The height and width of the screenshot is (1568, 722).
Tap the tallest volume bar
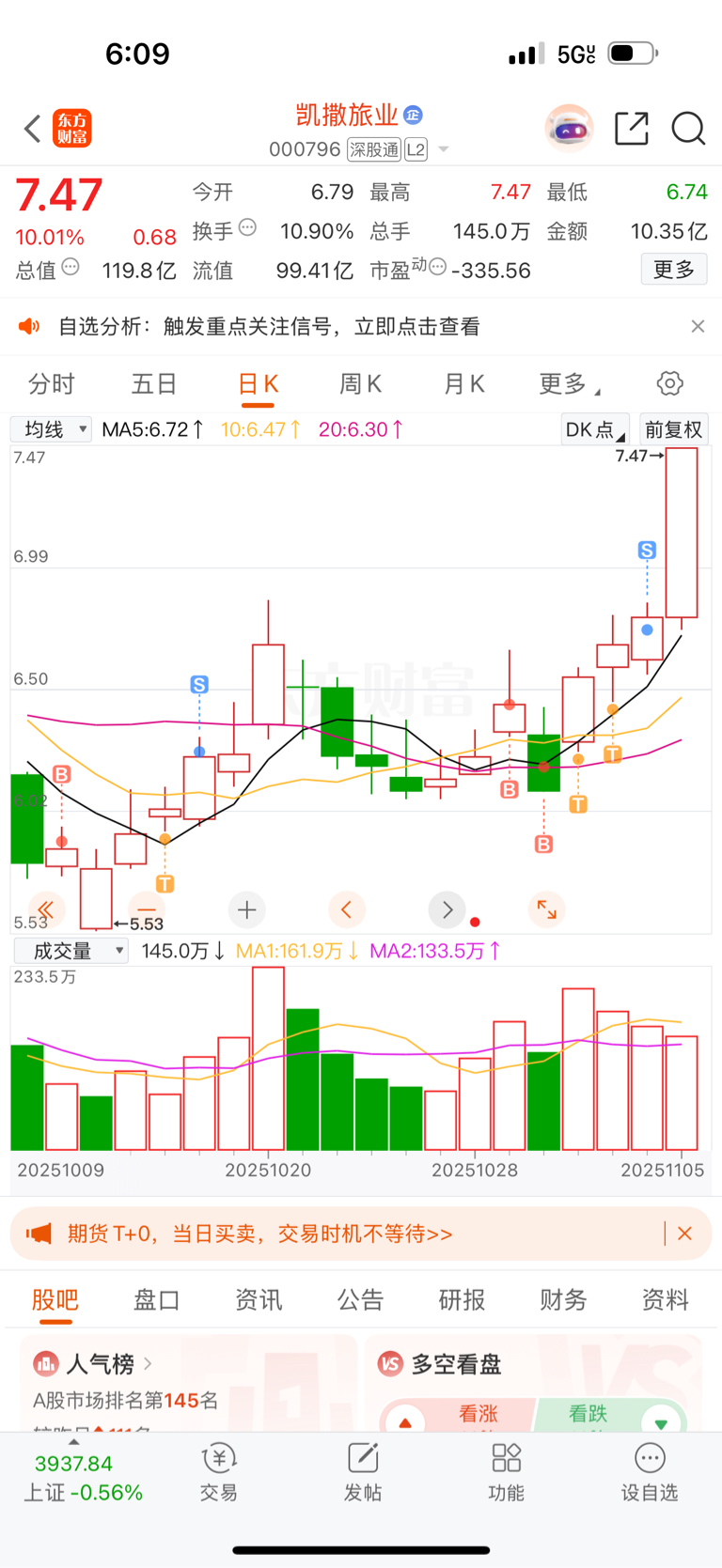pos(268,1059)
